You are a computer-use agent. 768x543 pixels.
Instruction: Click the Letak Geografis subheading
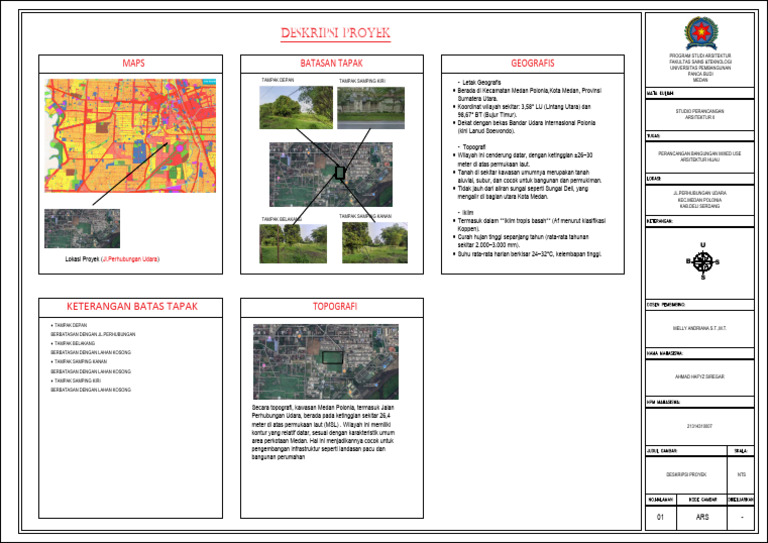481,83
